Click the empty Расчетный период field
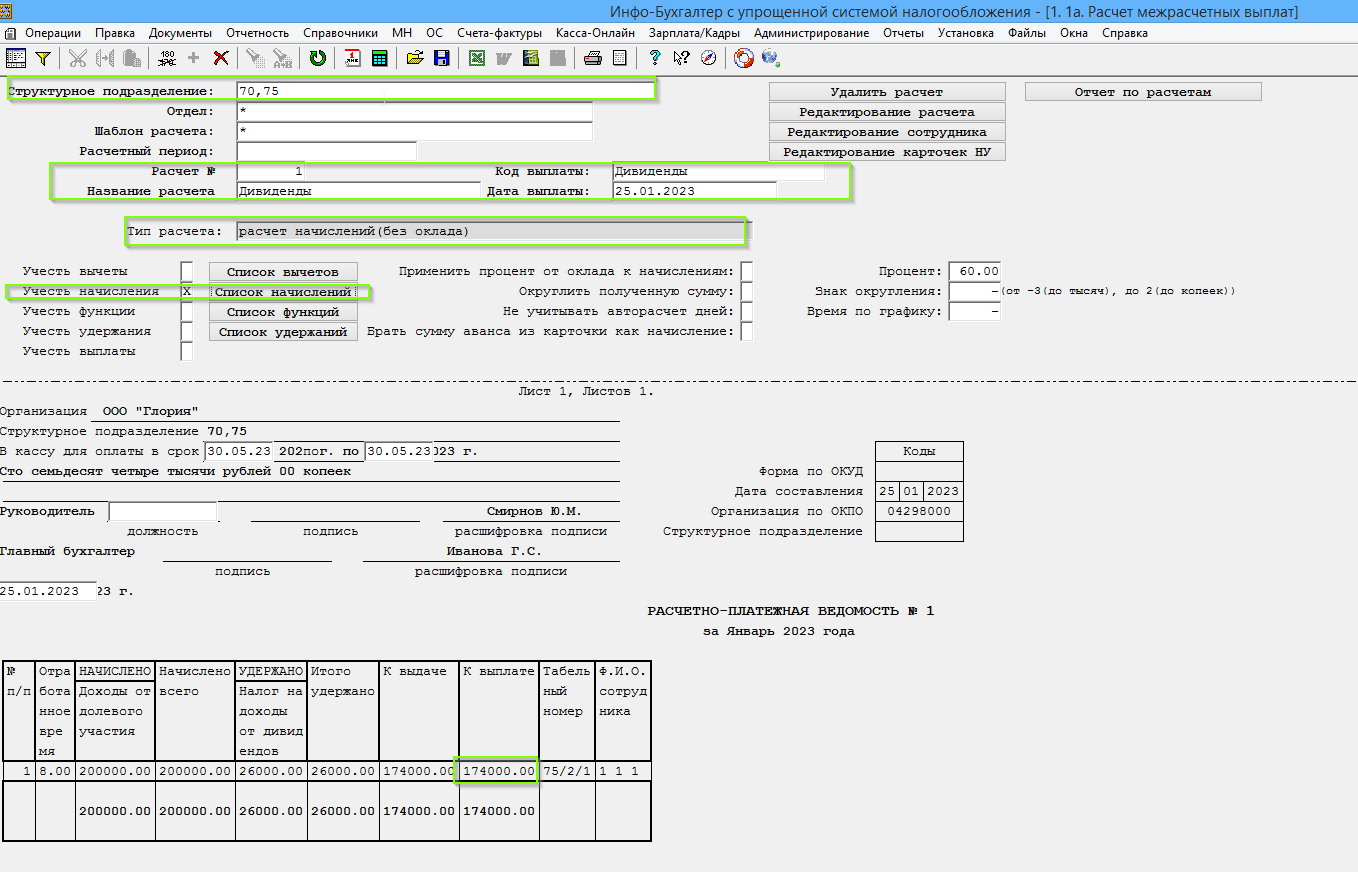 coord(326,151)
